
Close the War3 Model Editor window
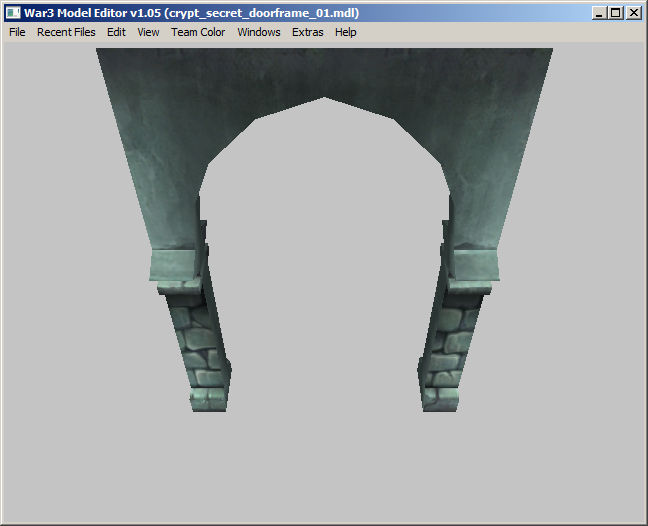634,13
